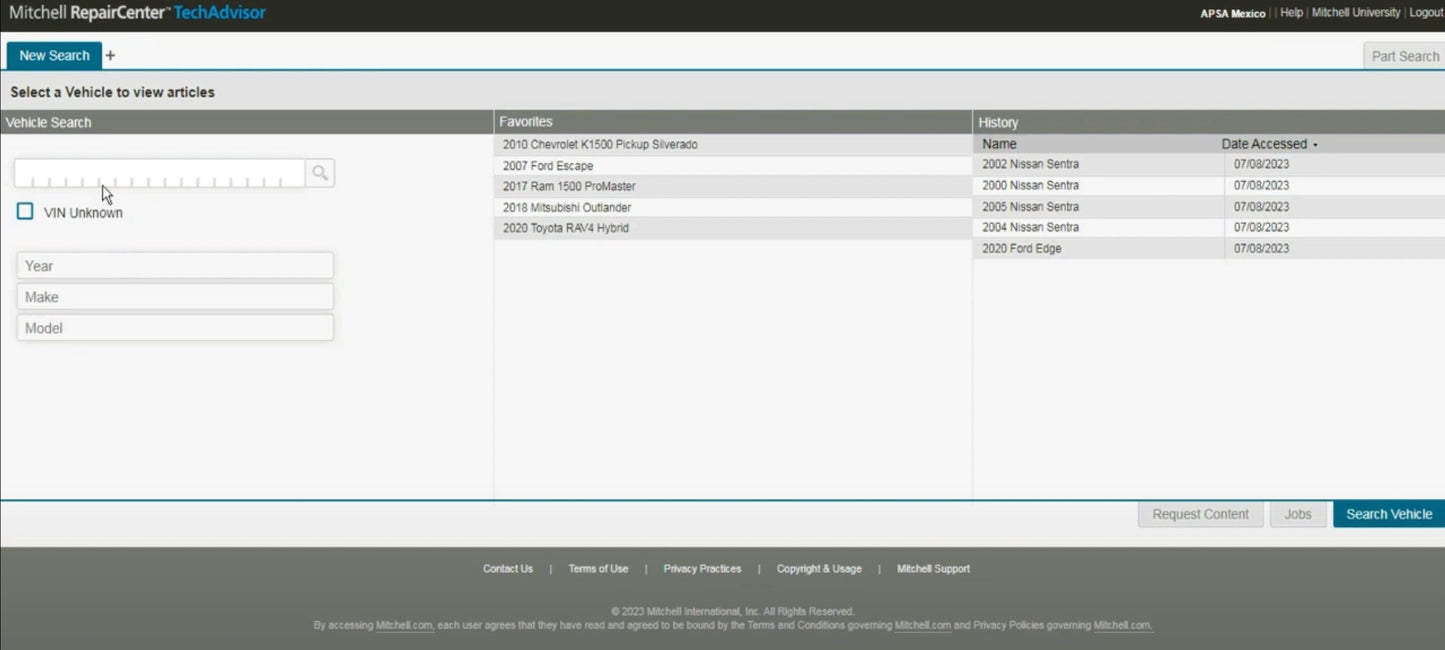This screenshot has width=1445, height=650.
Task: Click the VIN search magnifier icon
Action: point(320,173)
